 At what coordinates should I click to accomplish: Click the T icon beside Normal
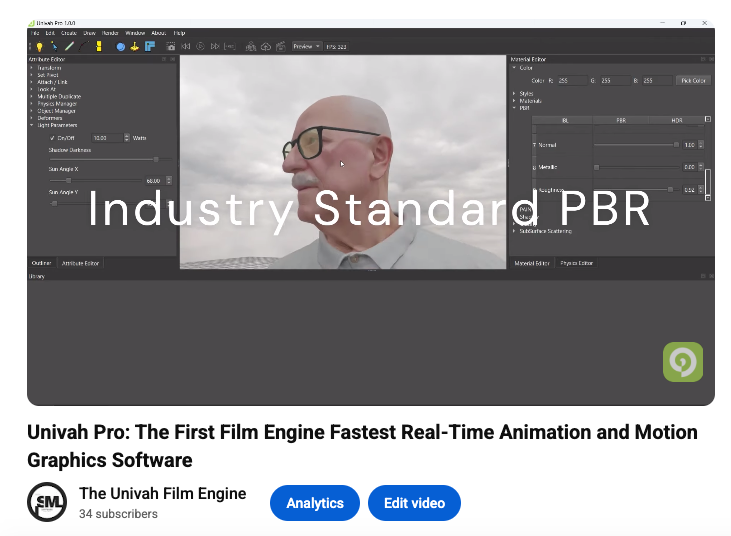click(x=534, y=145)
